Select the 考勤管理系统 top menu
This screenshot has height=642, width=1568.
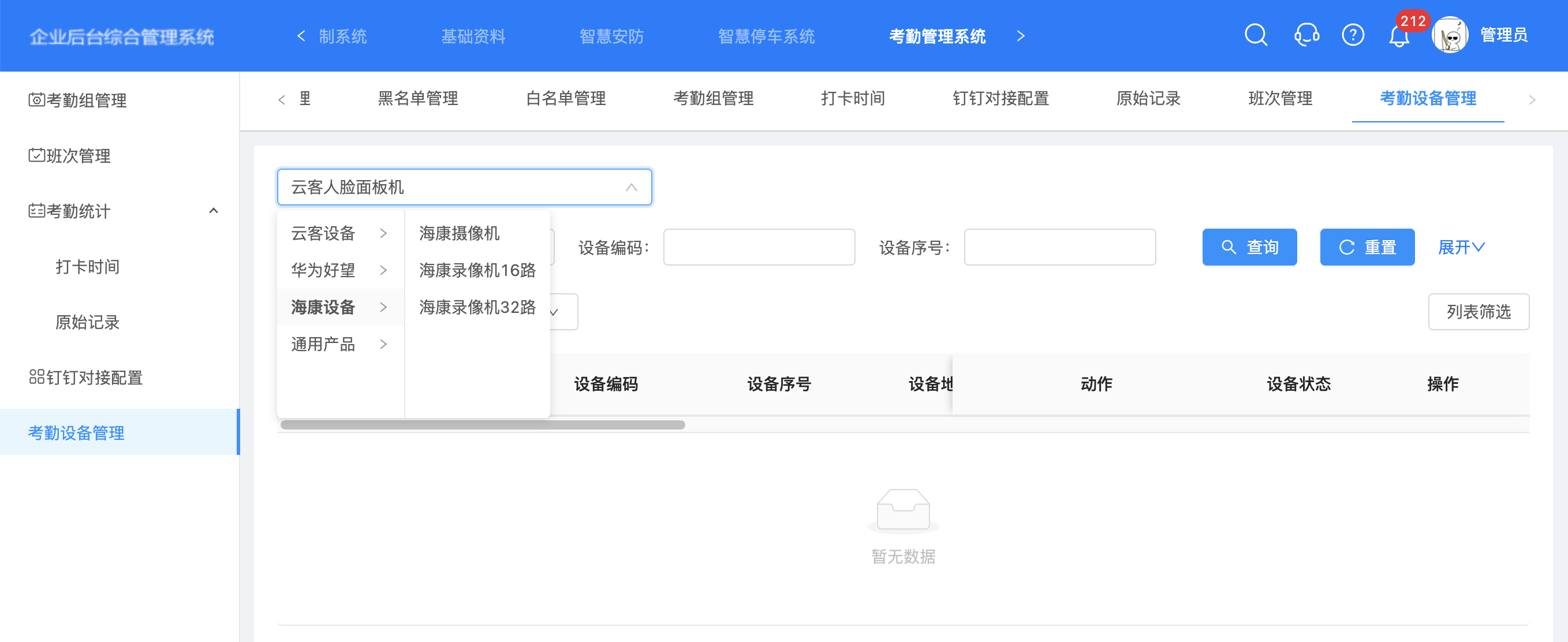coord(937,36)
